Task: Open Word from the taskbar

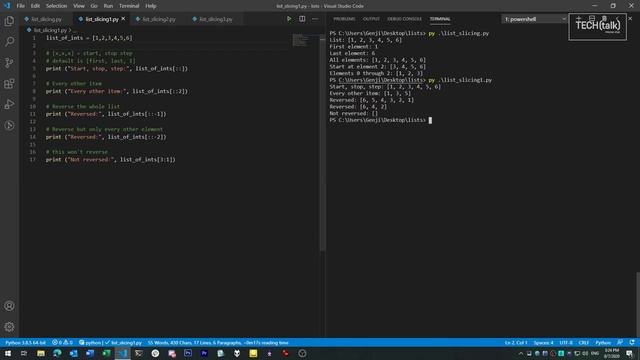Action: [90, 353]
